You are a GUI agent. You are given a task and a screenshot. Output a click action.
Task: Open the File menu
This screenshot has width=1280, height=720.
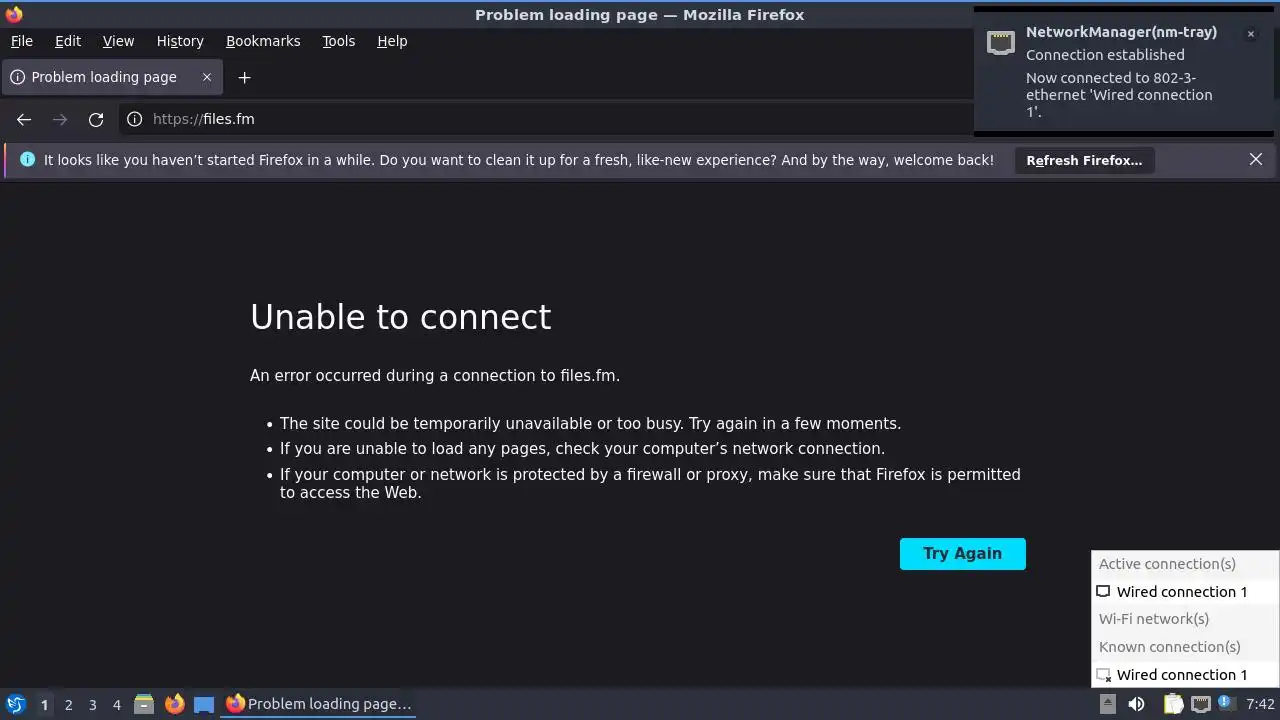point(21,41)
